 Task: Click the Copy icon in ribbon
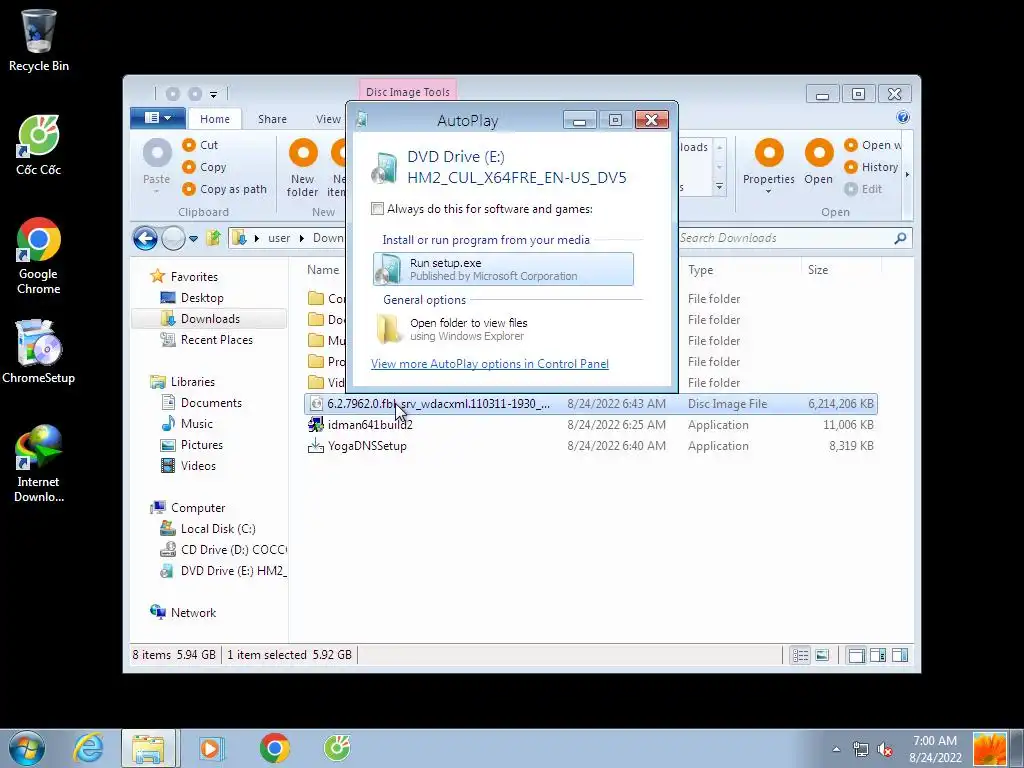(x=189, y=167)
